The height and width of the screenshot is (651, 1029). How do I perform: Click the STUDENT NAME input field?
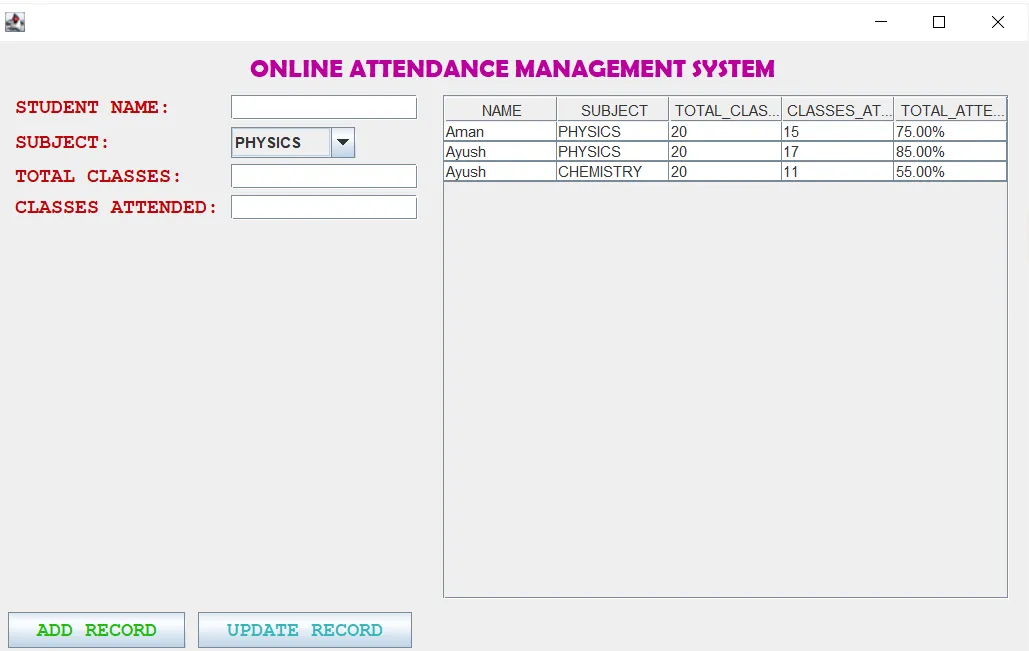pos(323,107)
